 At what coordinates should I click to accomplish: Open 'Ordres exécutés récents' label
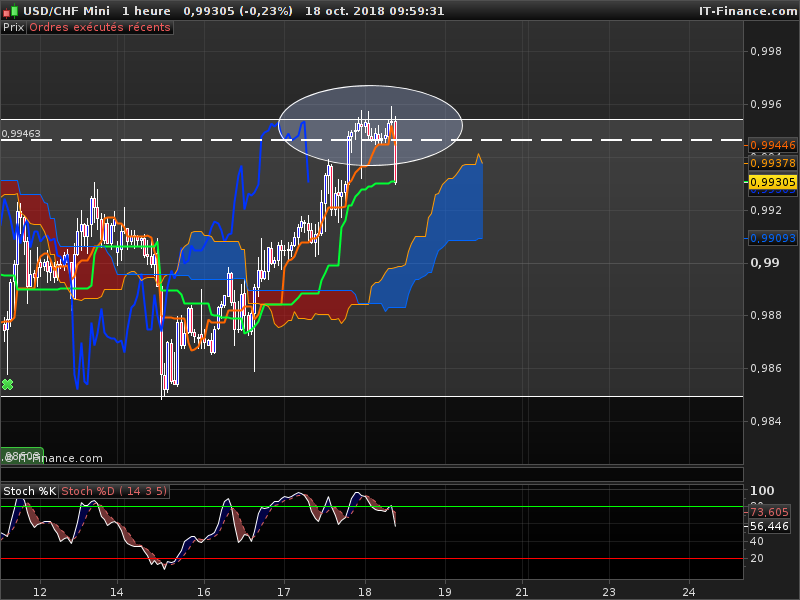100,27
